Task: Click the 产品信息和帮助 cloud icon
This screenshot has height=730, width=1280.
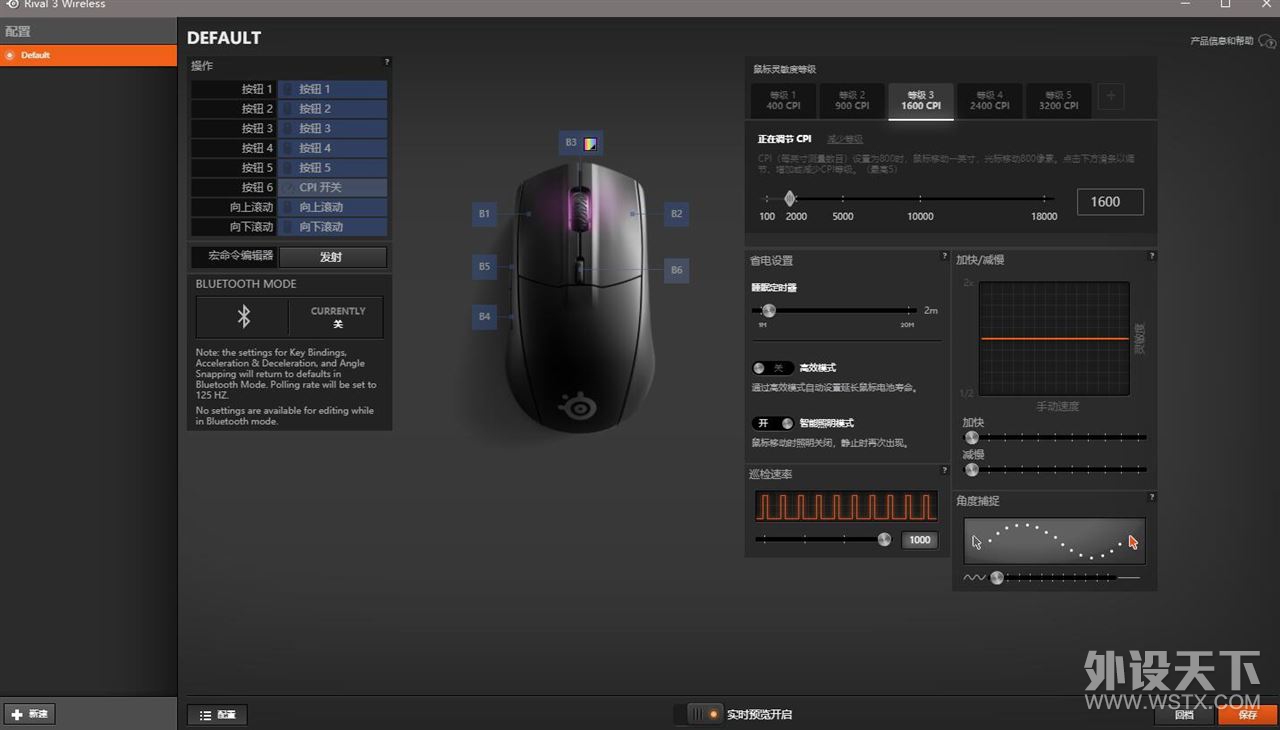Action: (x=1266, y=41)
